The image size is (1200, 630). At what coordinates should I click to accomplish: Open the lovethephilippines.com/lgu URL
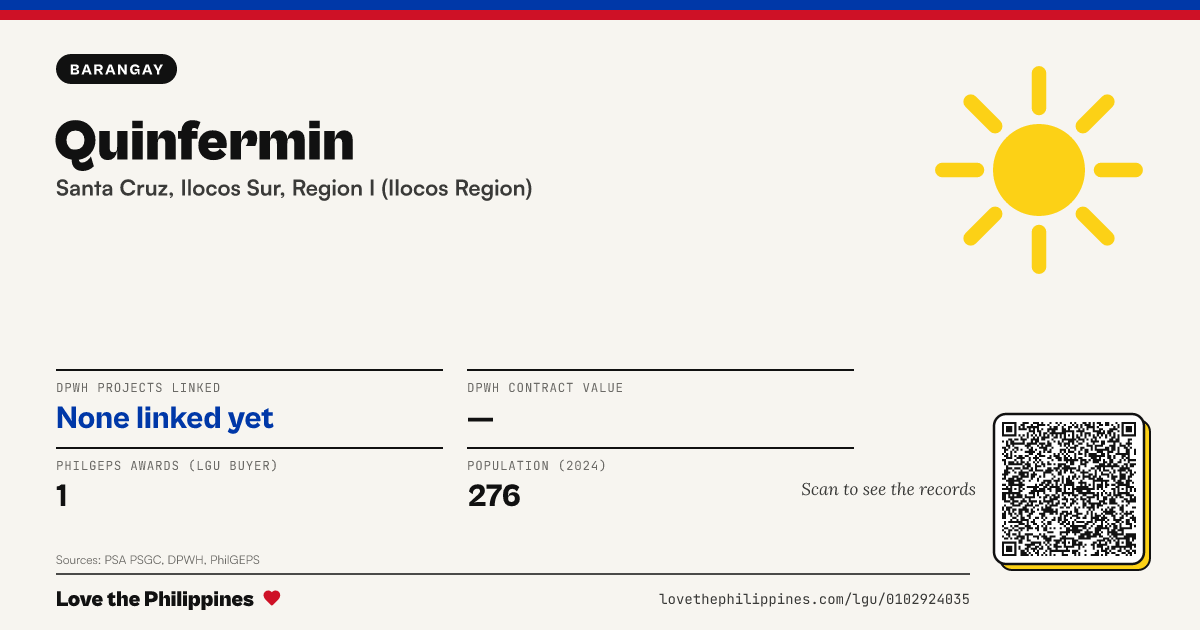(814, 599)
